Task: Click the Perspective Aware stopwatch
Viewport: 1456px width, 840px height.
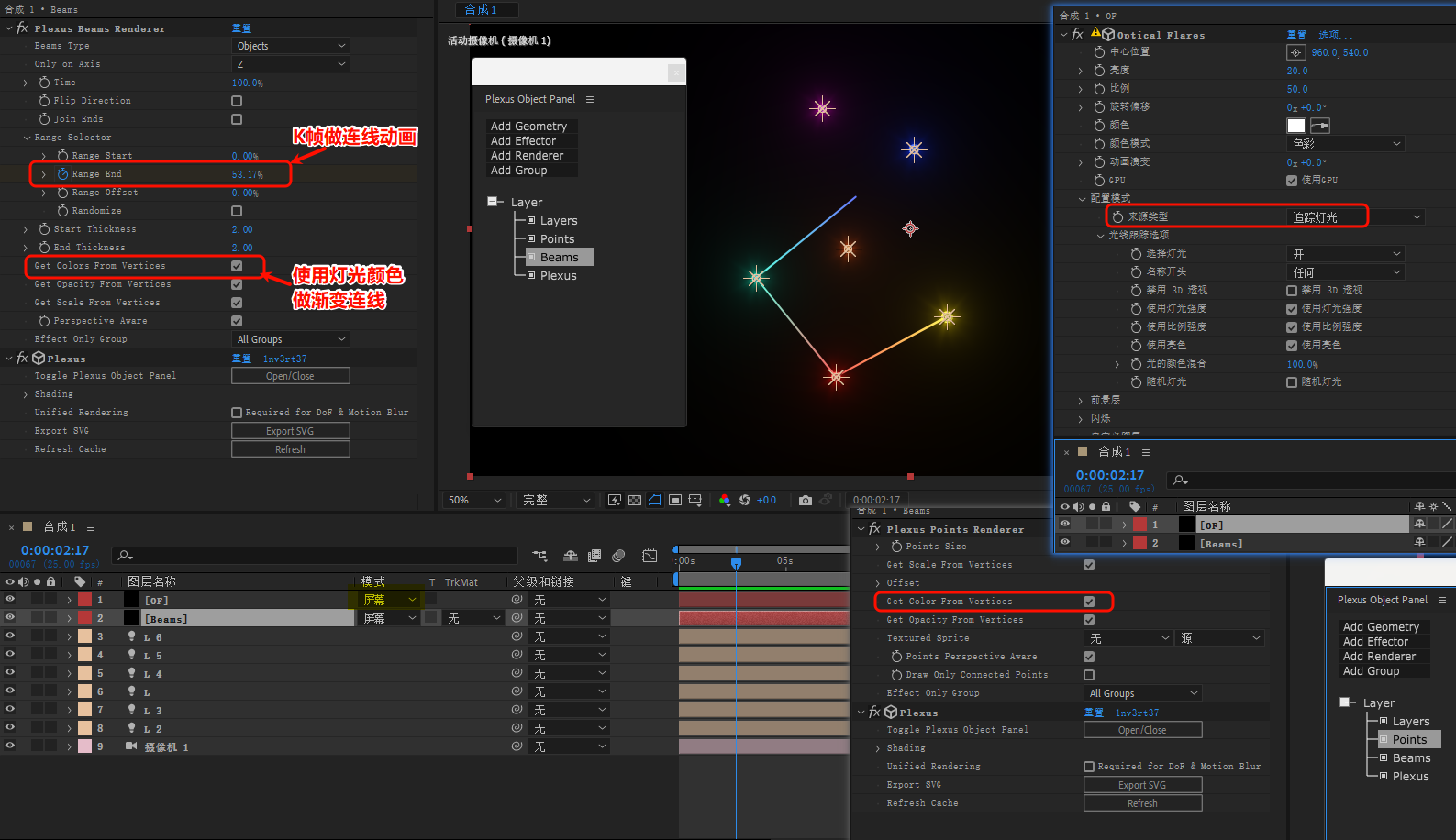Action: (44, 321)
